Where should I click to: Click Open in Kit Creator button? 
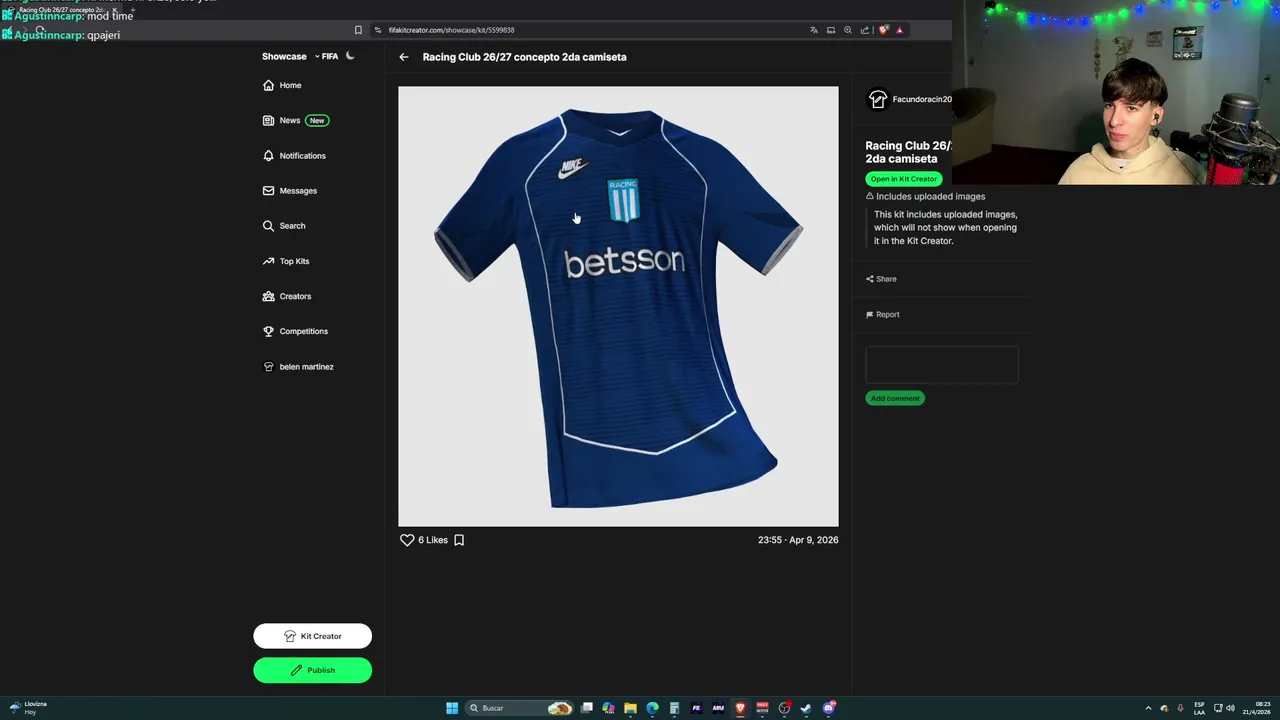click(x=903, y=179)
